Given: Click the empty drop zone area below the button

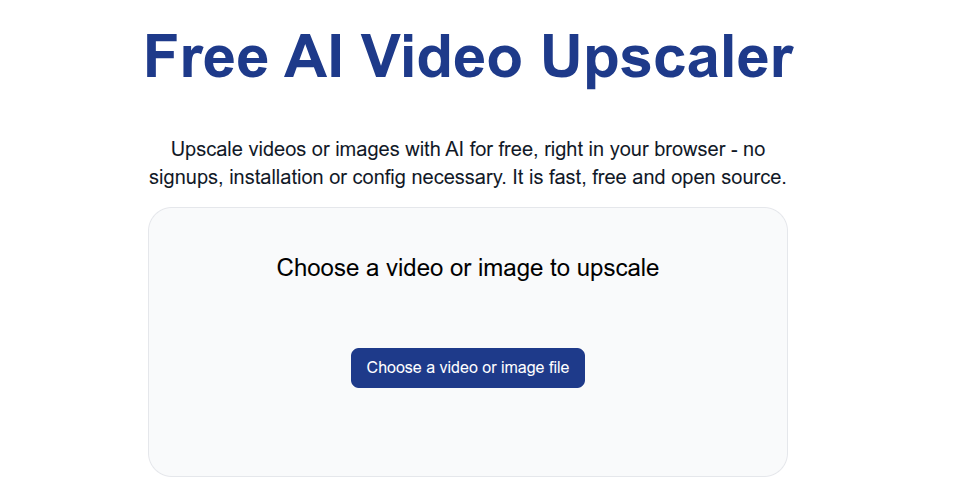Looking at the screenshot, I should (468, 431).
